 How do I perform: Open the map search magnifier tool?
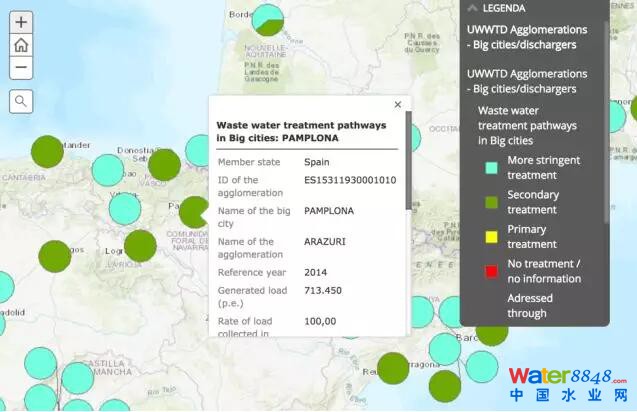[21, 101]
